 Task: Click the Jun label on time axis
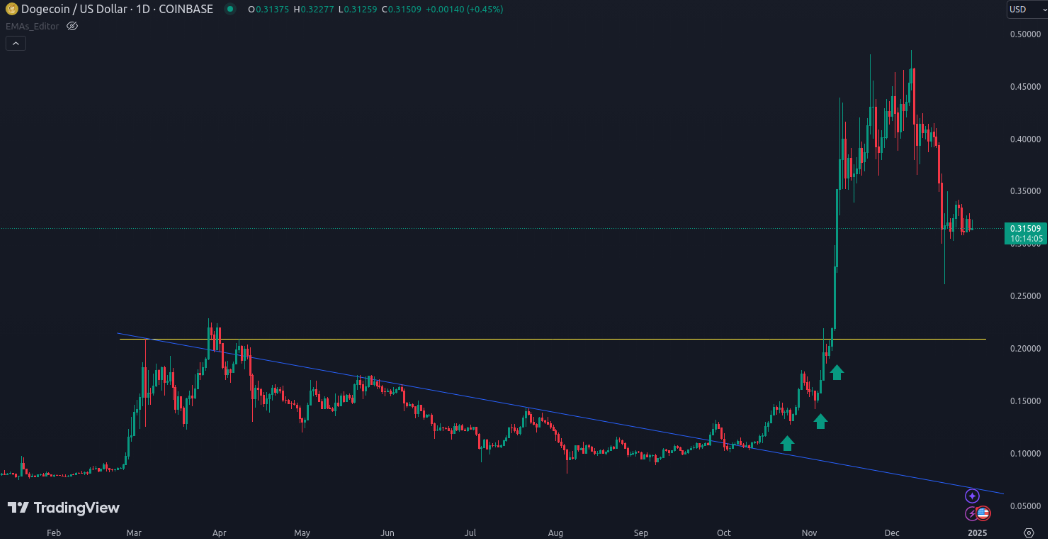(387, 533)
